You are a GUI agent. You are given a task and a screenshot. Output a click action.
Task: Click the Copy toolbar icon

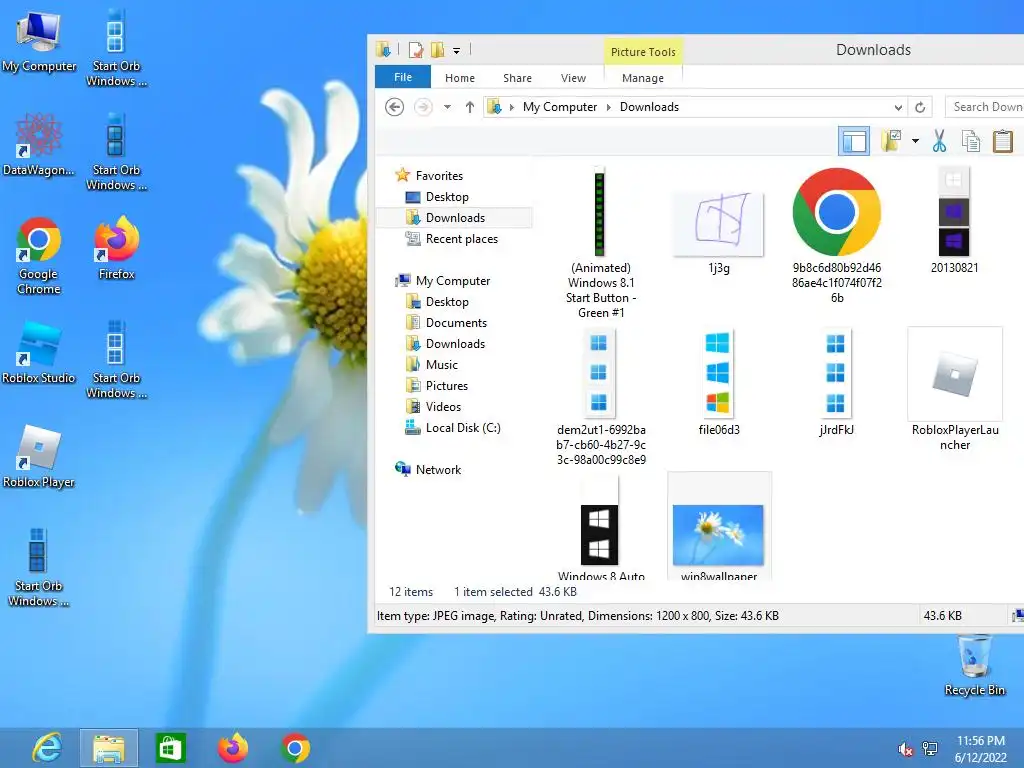click(x=970, y=140)
